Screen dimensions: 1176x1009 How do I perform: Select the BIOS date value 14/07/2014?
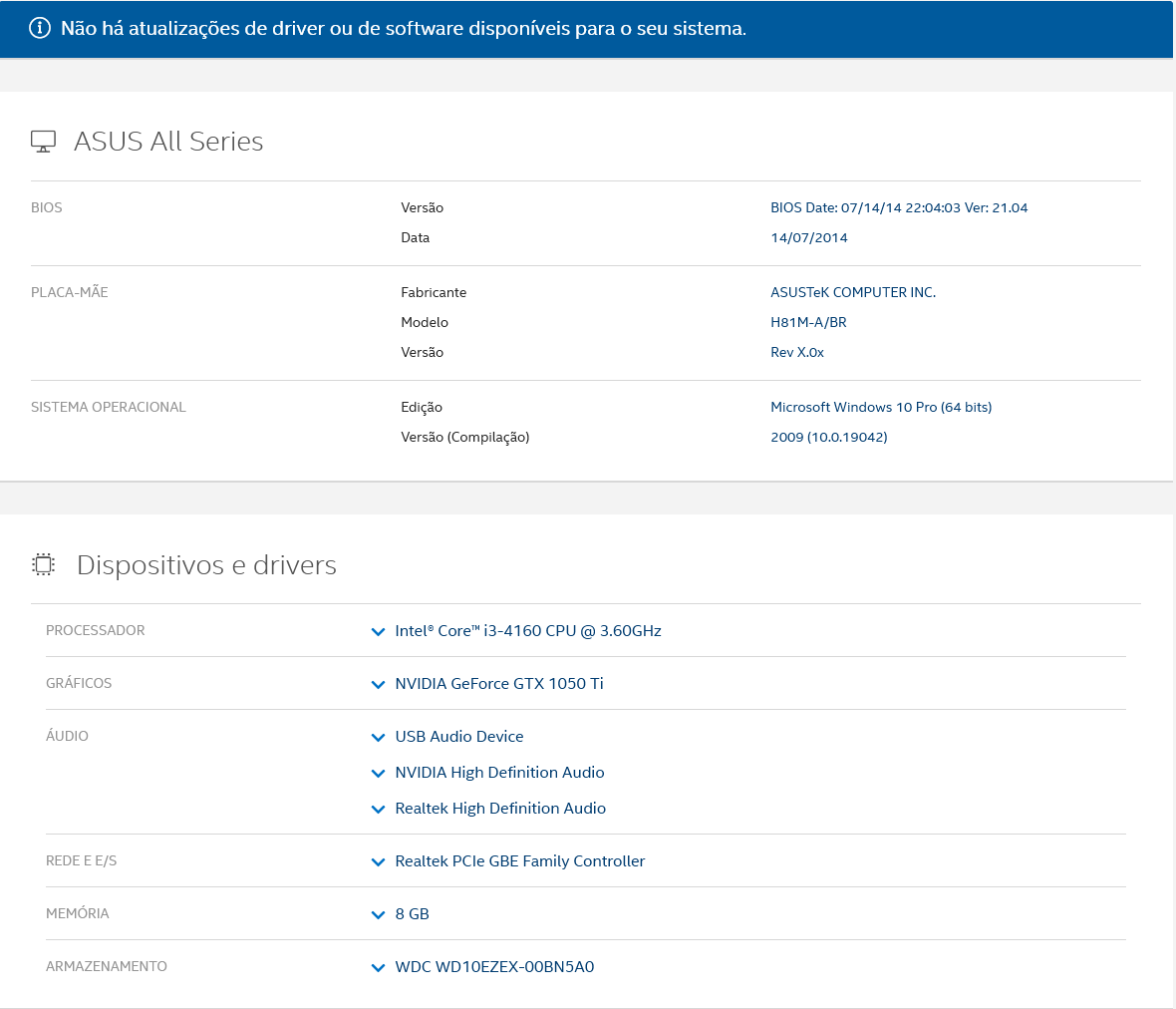pyautogui.click(x=809, y=238)
